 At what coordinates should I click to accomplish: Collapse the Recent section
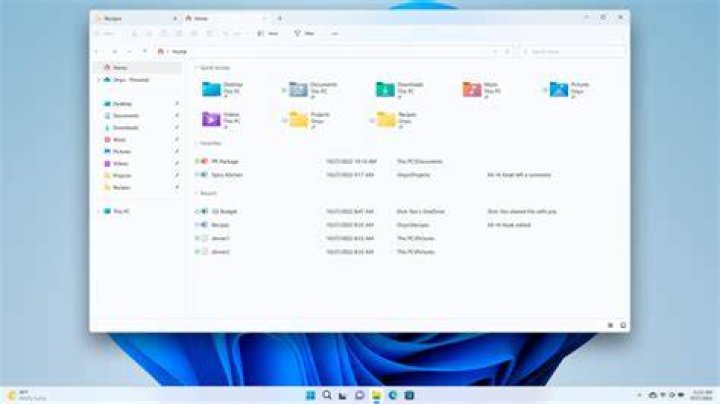click(x=196, y=193)
